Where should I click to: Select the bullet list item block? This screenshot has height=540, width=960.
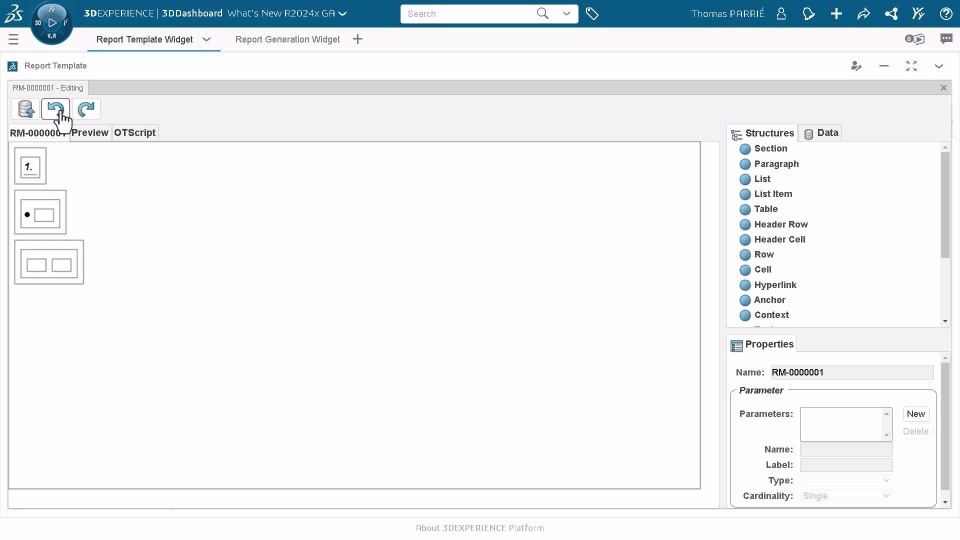pyautogui.click(x=40, y=212)
